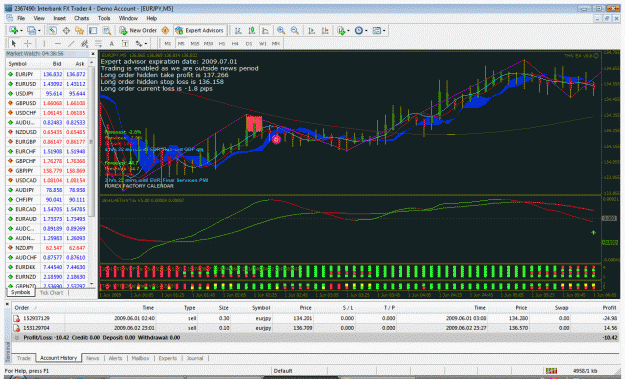Viewport: 625px width, 379px height.
Task: Select the Crosshair tool
Action: [28, 43]
